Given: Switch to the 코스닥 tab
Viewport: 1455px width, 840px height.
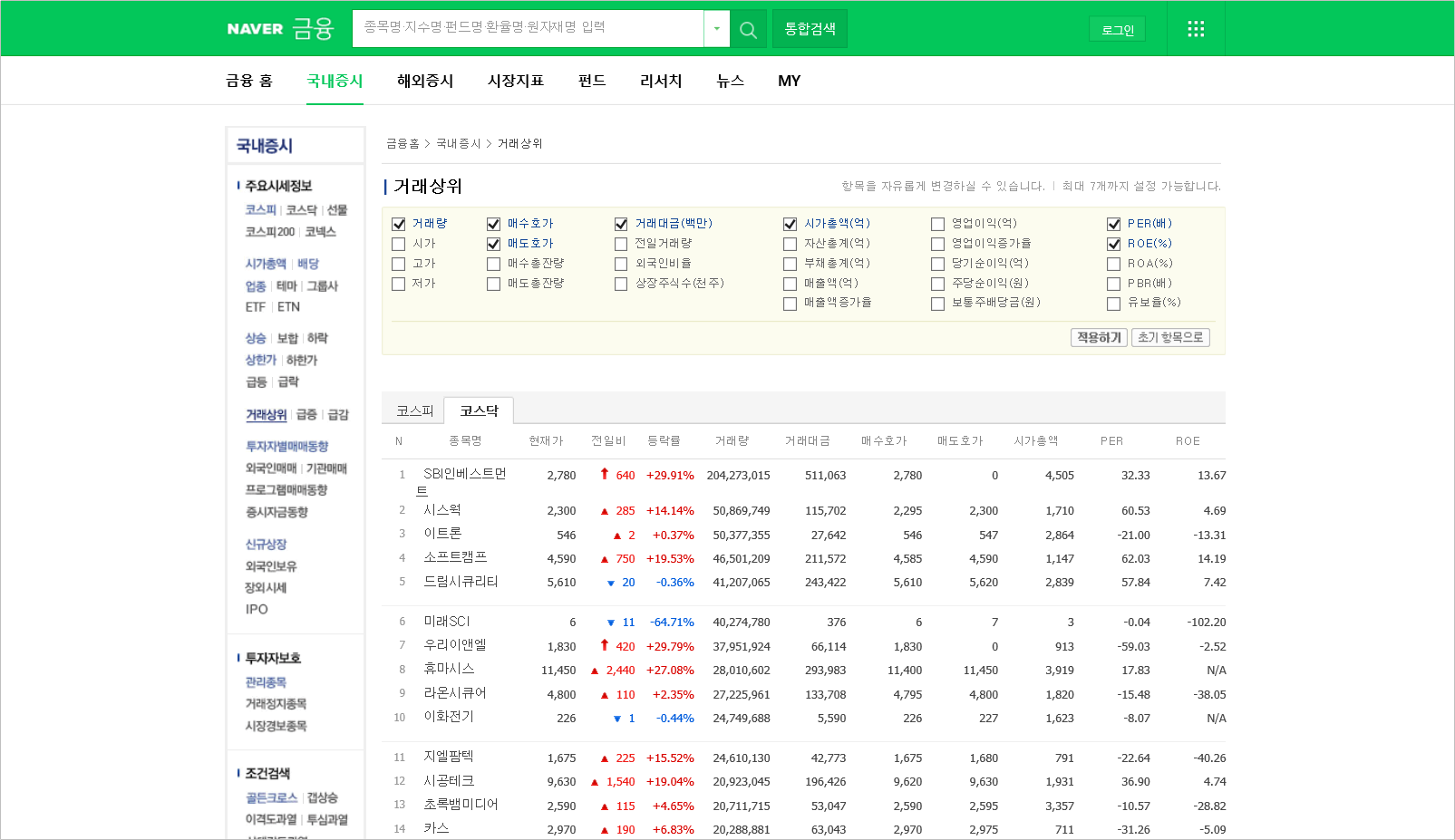Looking at the screenshot, I should pos(479,410).
